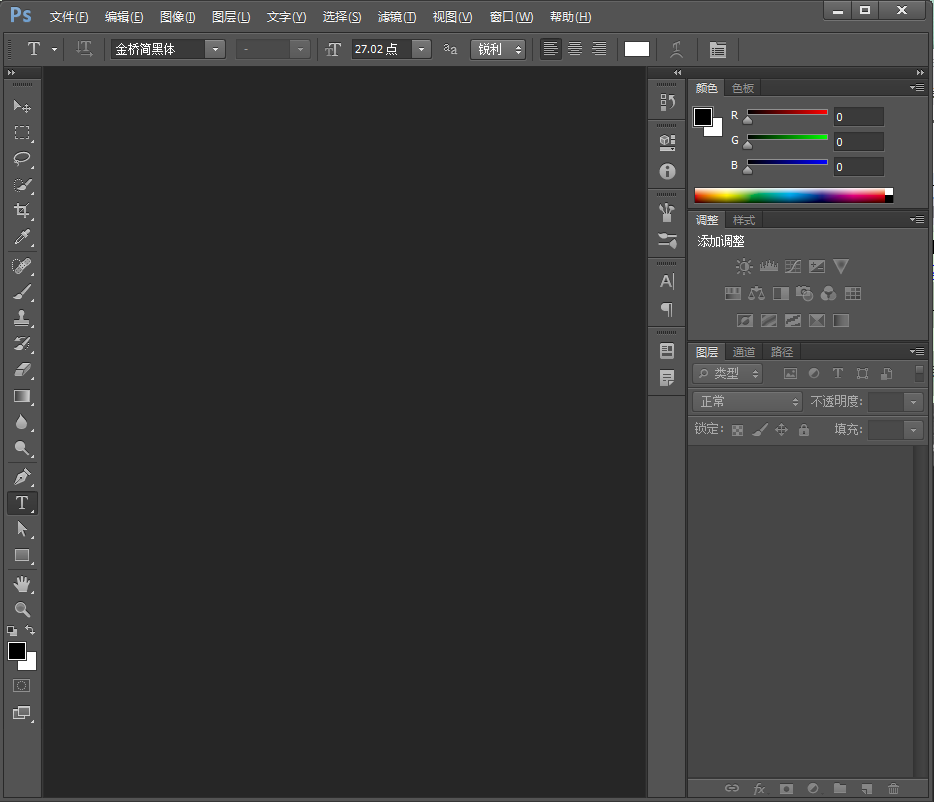Open the character and paragraph panel button

pyautogui.click(x=717, y=49)
